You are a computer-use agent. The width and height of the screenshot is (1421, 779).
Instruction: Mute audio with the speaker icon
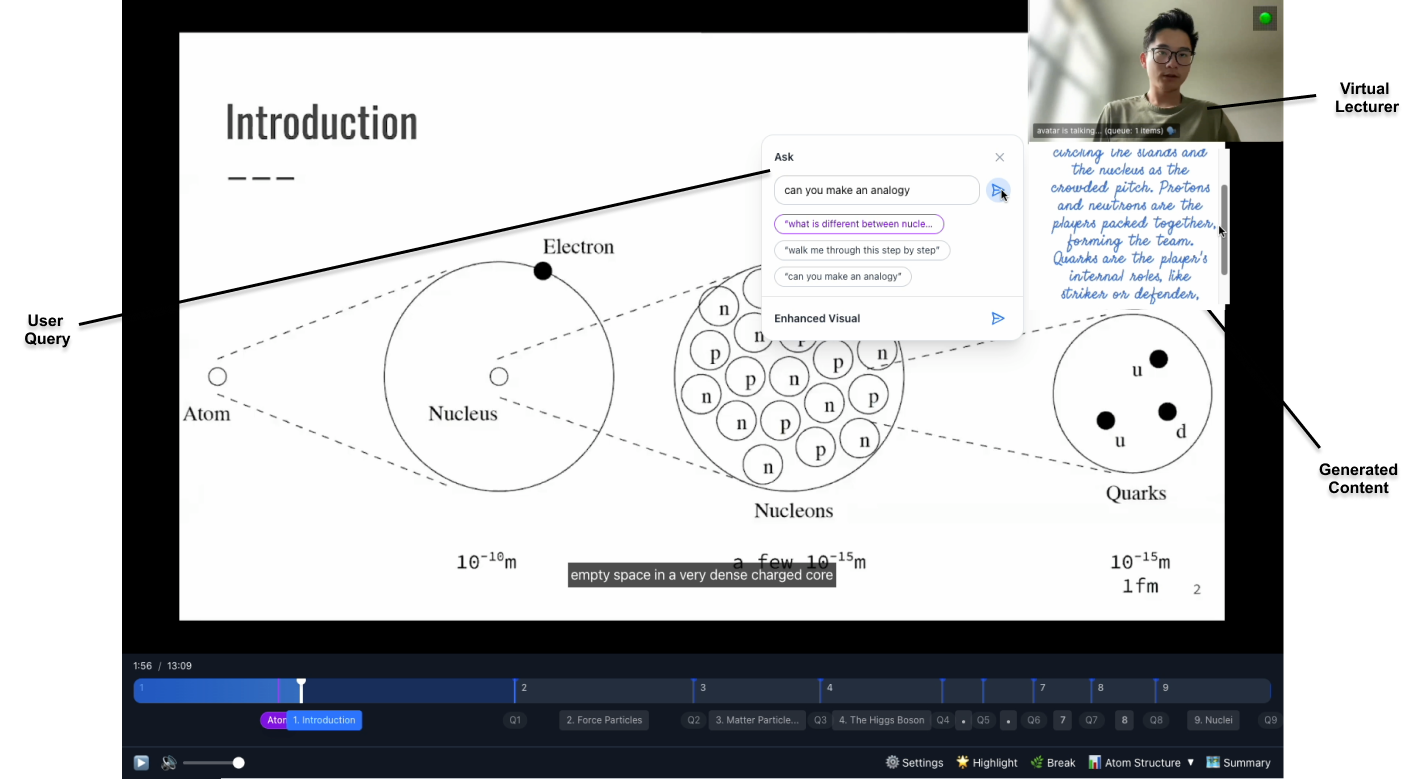click(x=169, y=763)
